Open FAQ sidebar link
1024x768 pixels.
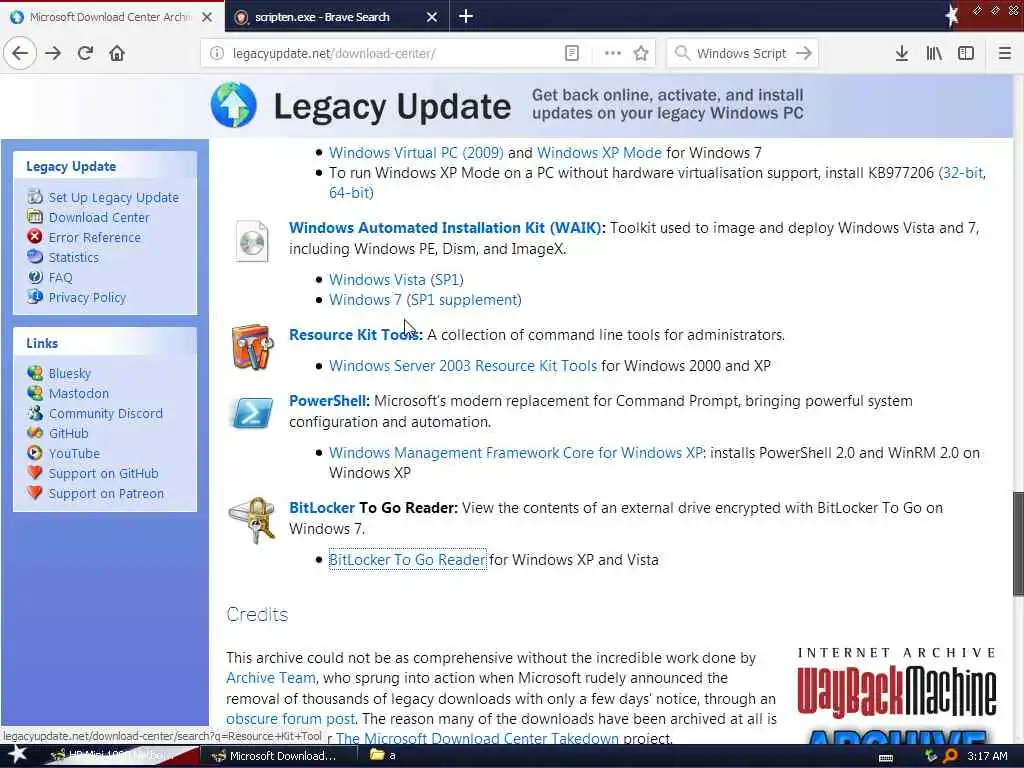click(x=61, y=278)
